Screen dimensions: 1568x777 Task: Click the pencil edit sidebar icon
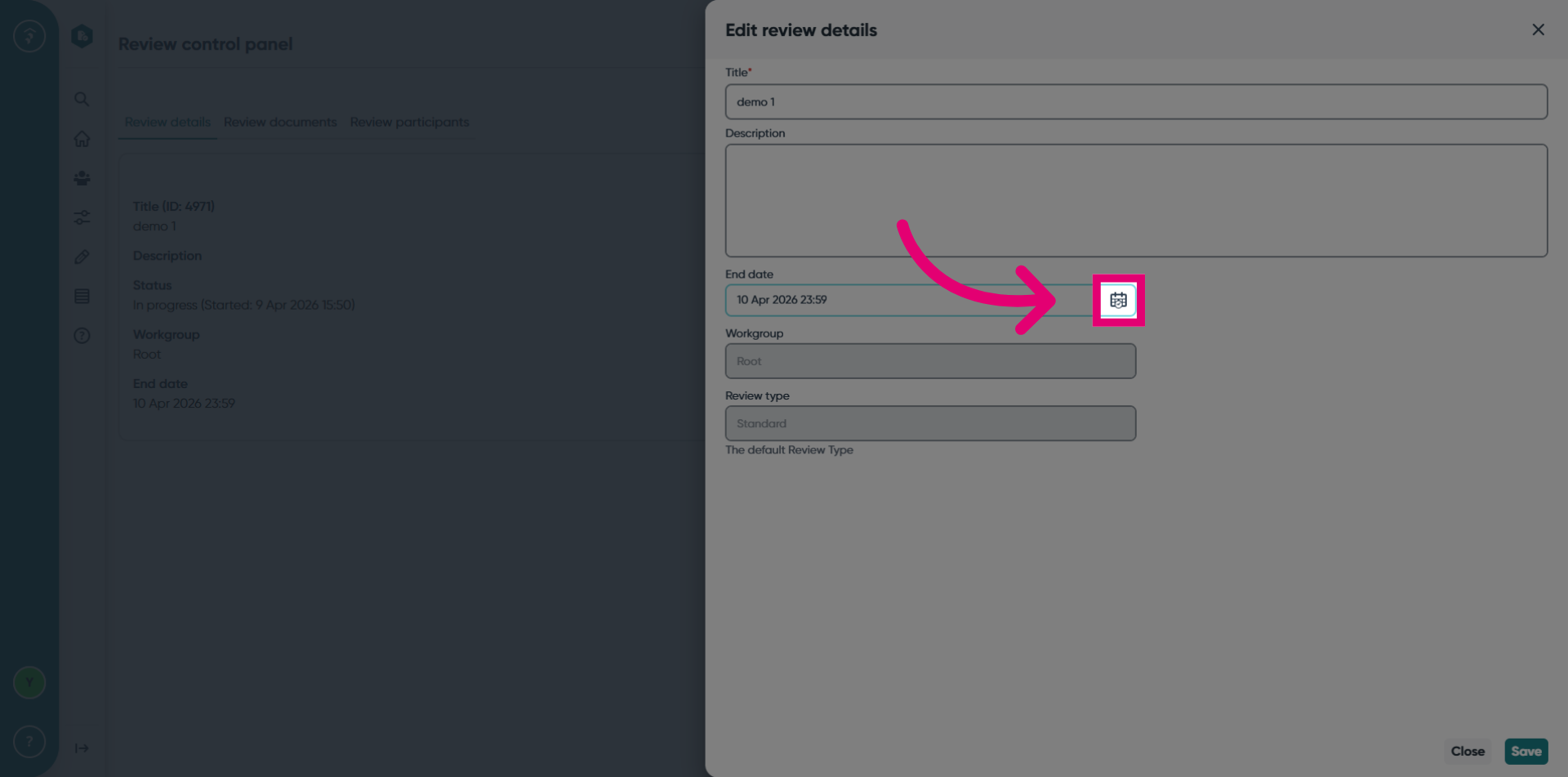[x=82, y=257]
